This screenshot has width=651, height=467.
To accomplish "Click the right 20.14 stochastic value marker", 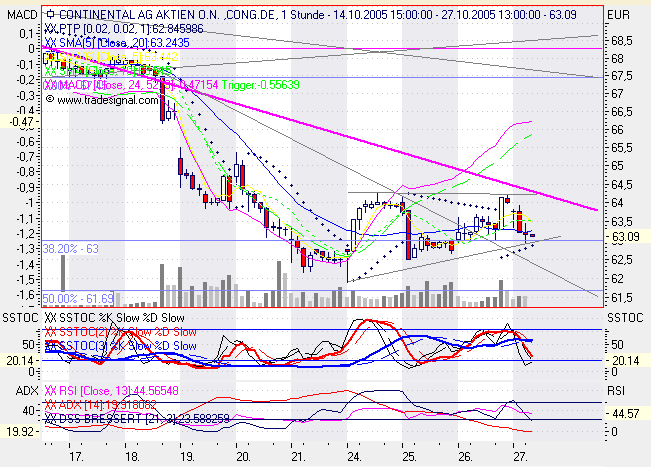I will tap(626, 360).
